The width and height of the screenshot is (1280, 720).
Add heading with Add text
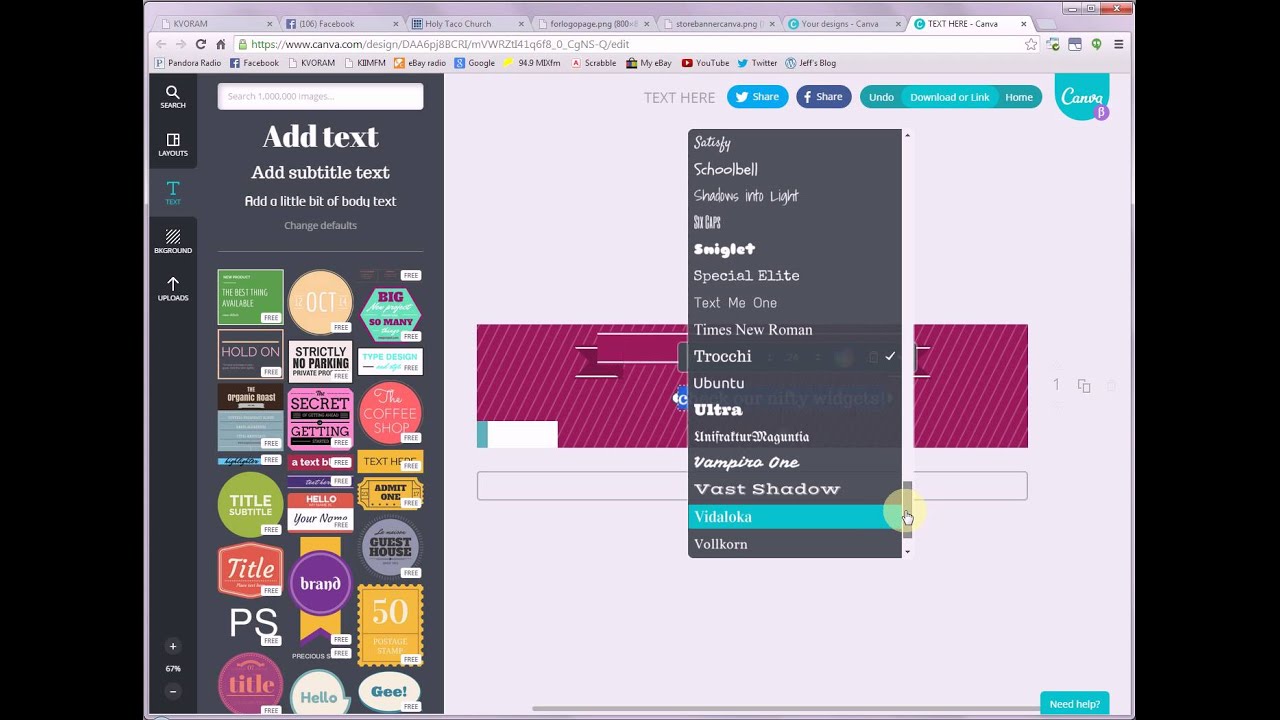tap(320, 136)
